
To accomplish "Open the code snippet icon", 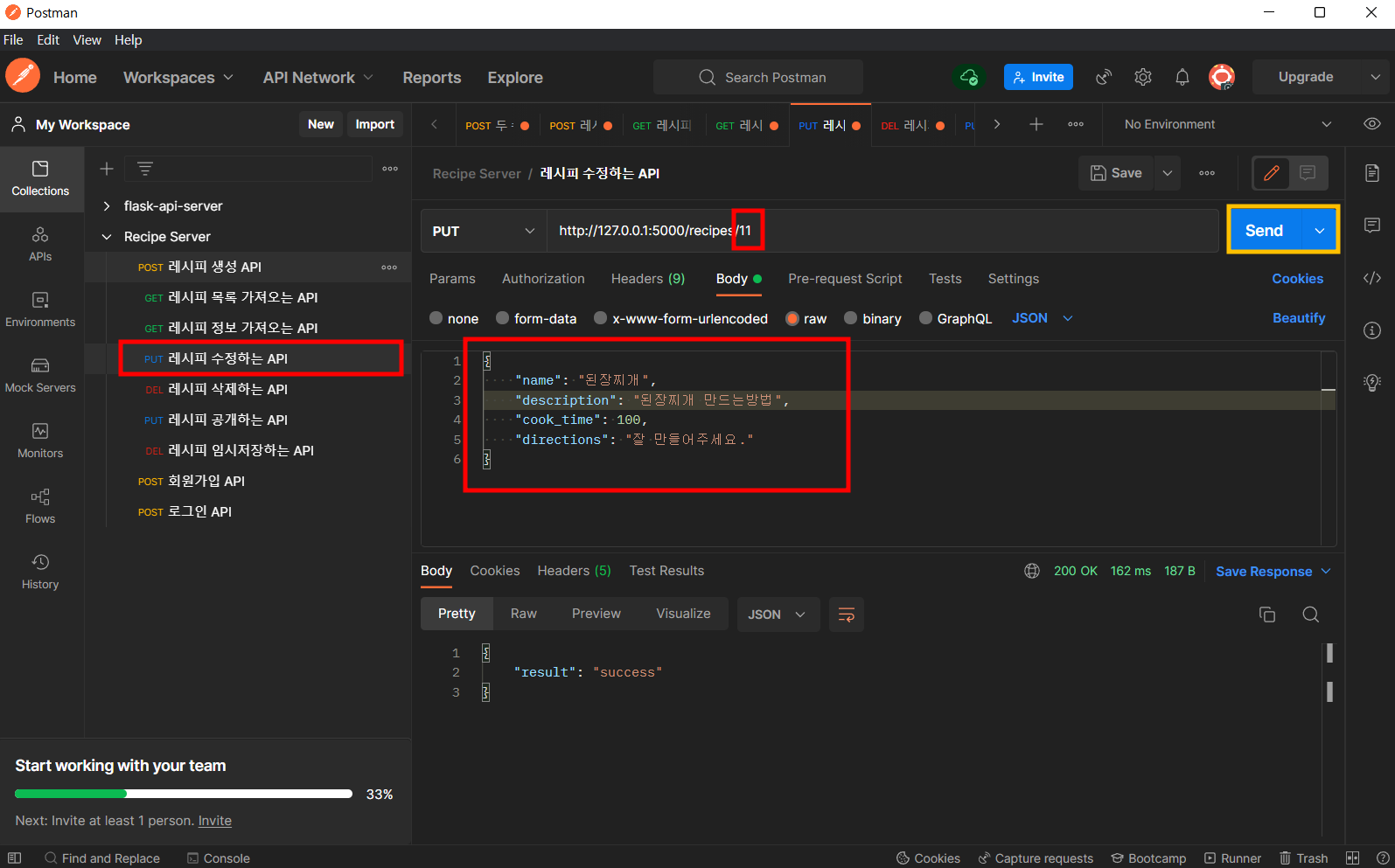I will pyautogui.click(x=1372, y=278).
